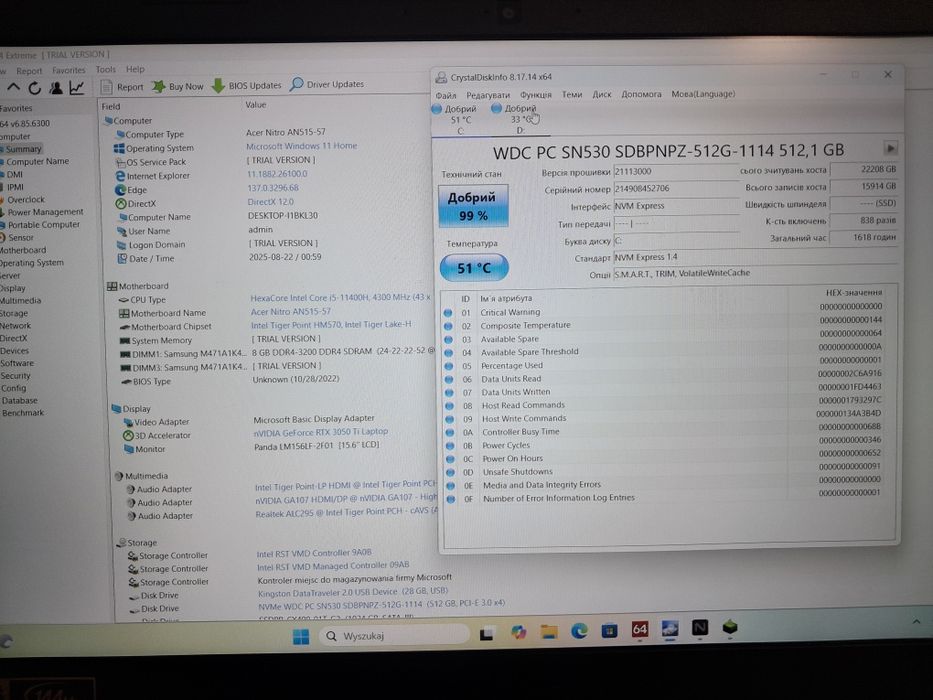
Task: Click the graph icon in AIDA64 toolbar
Action: (77, 88)
